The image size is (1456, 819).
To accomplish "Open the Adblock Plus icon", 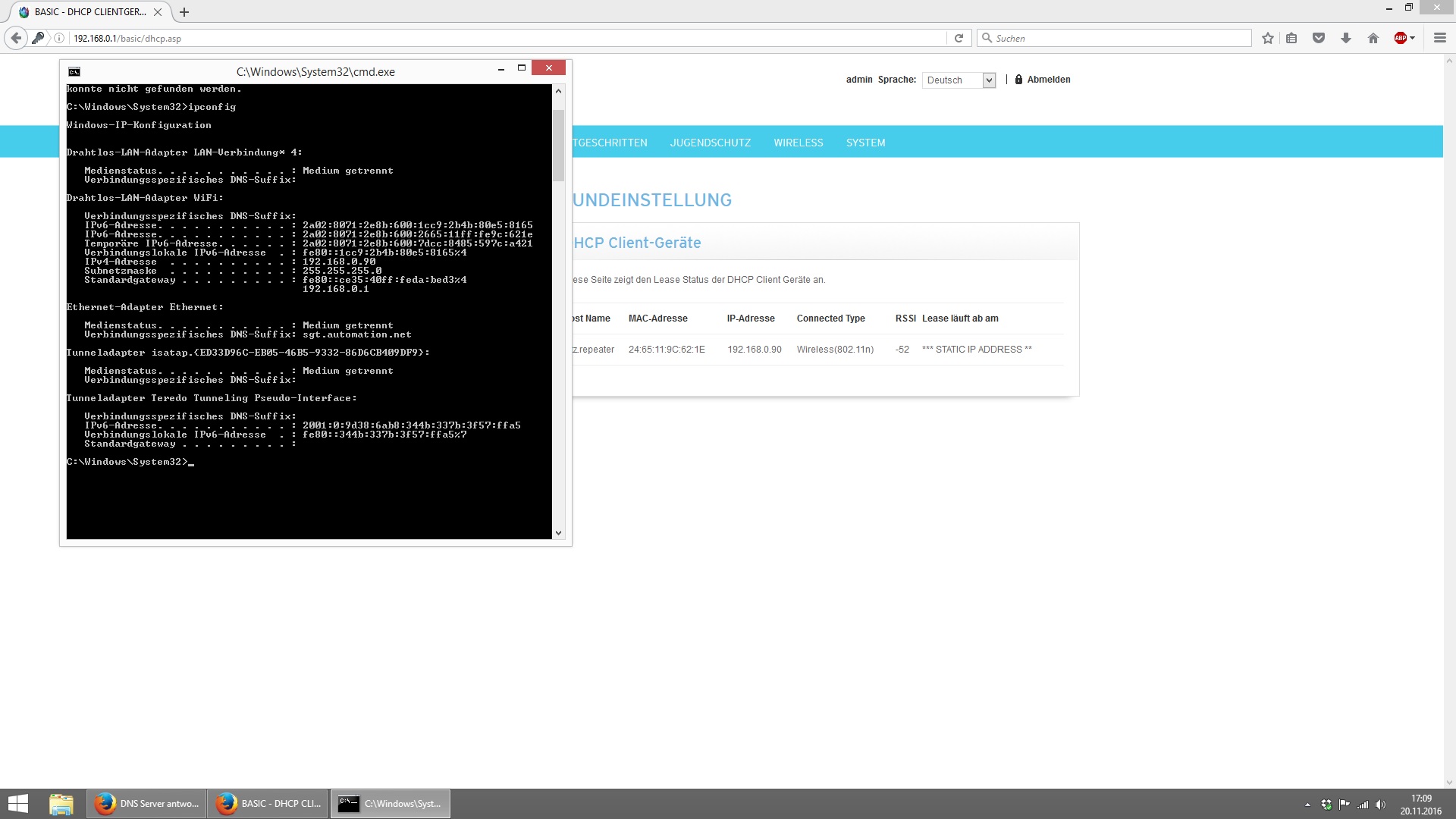I will [x=1400, y=38].
